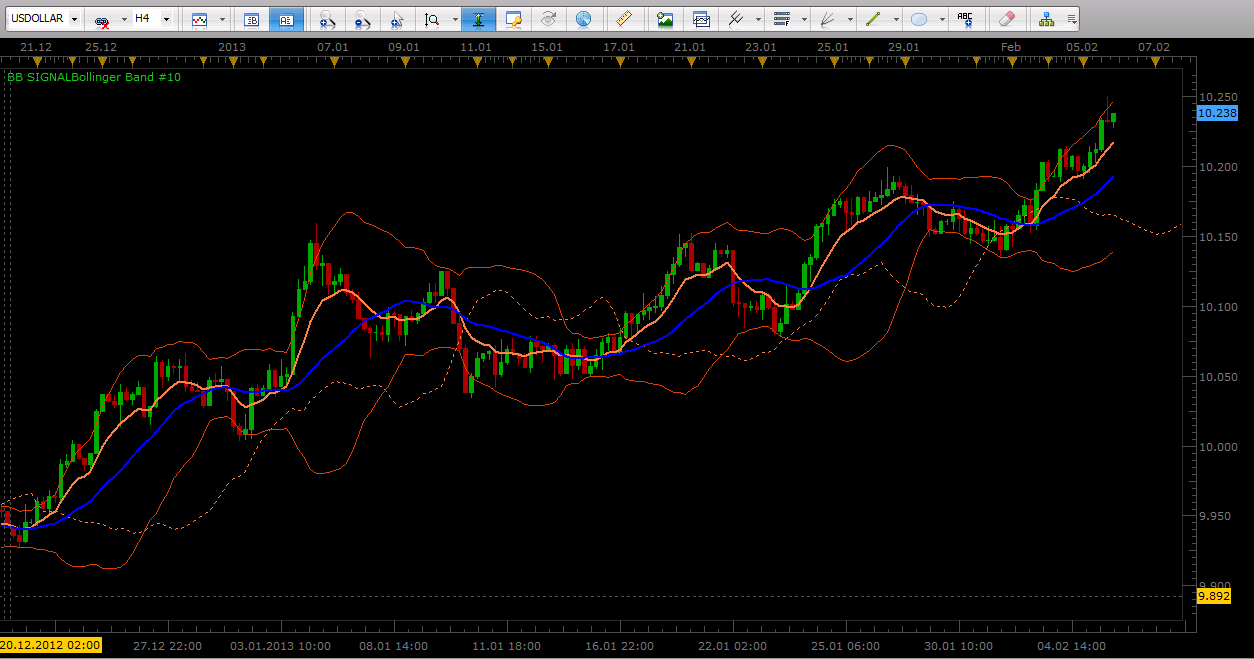Select the Zoom Out magnifier tool
This screenshot has height=659, width=1254.
pos(360,18)
